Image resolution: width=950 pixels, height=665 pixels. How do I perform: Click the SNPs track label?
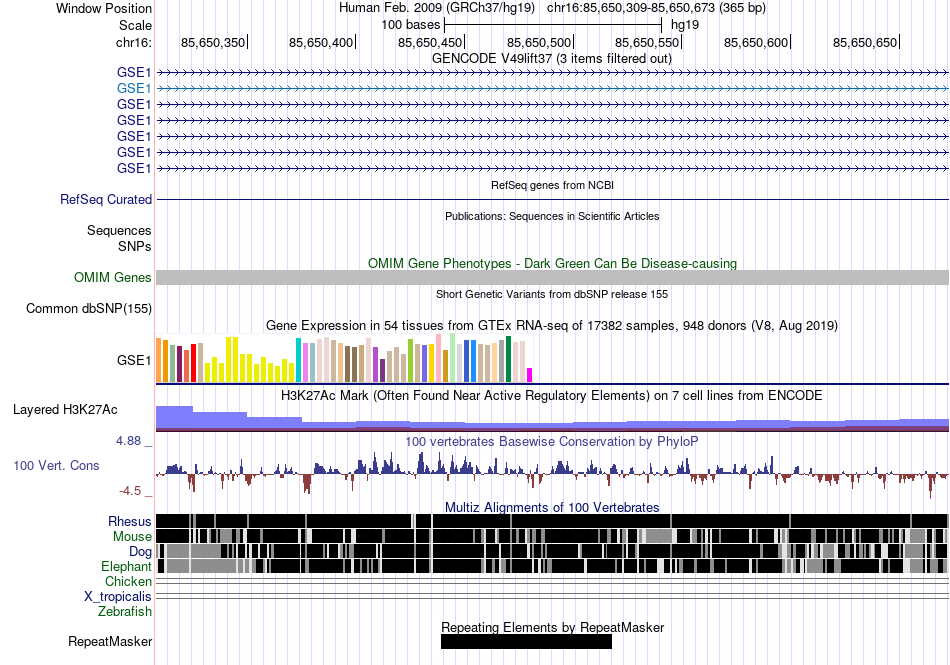point(135,246)
